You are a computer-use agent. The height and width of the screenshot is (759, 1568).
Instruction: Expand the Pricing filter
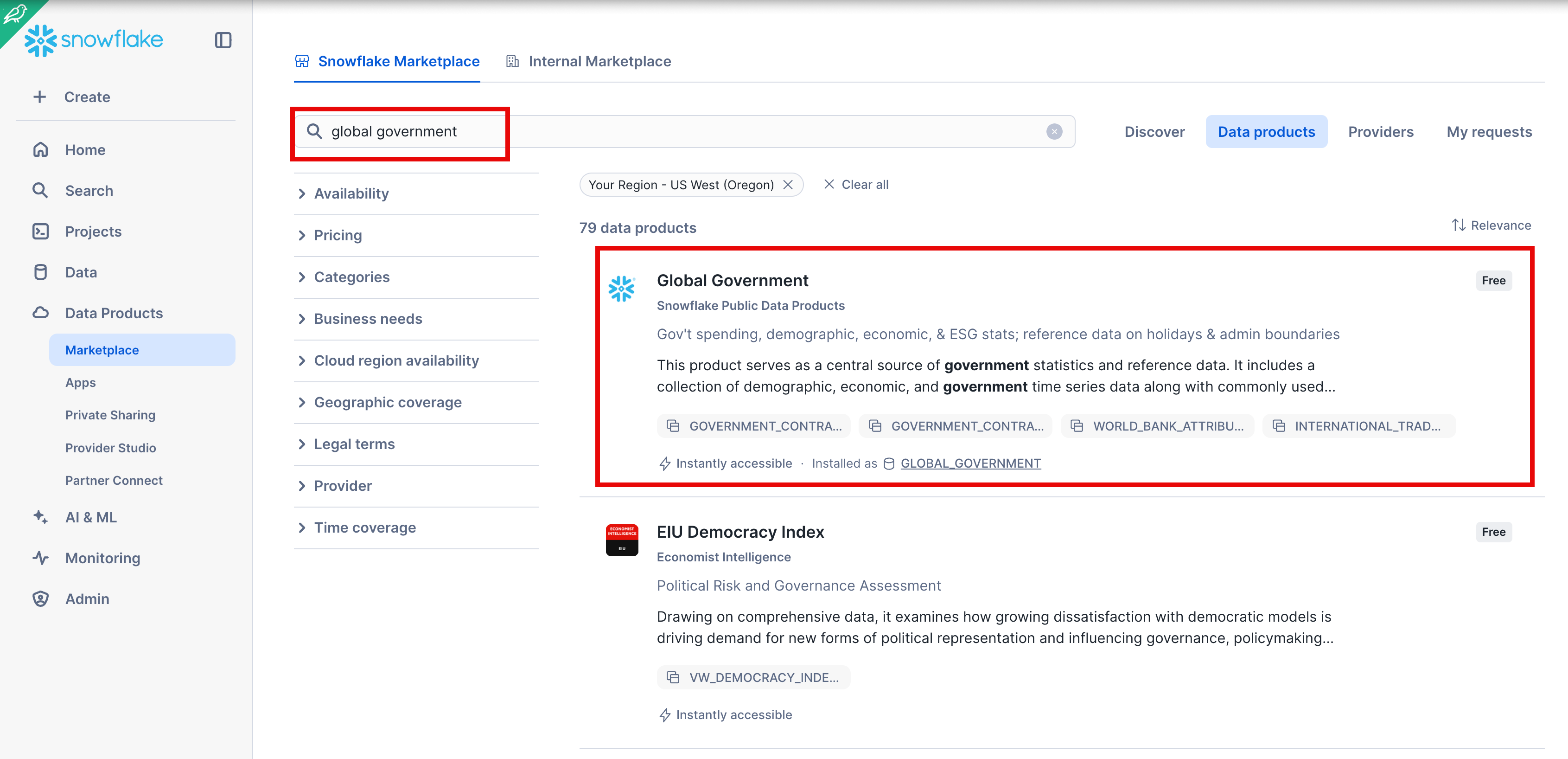coord(416,235)
